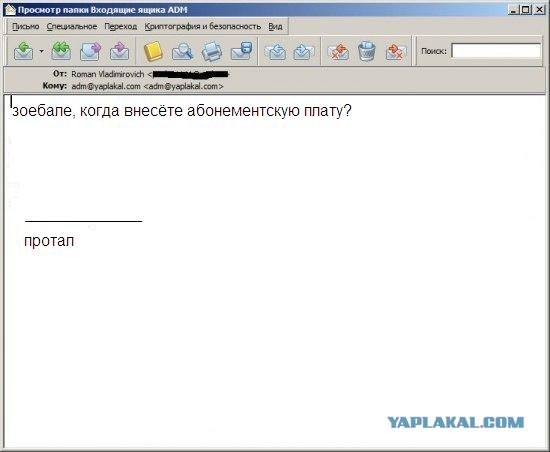Image resolution: width=550 pixels, height=452 pixels.
Task: Close the mail viewer window
Action: [539, 10]
